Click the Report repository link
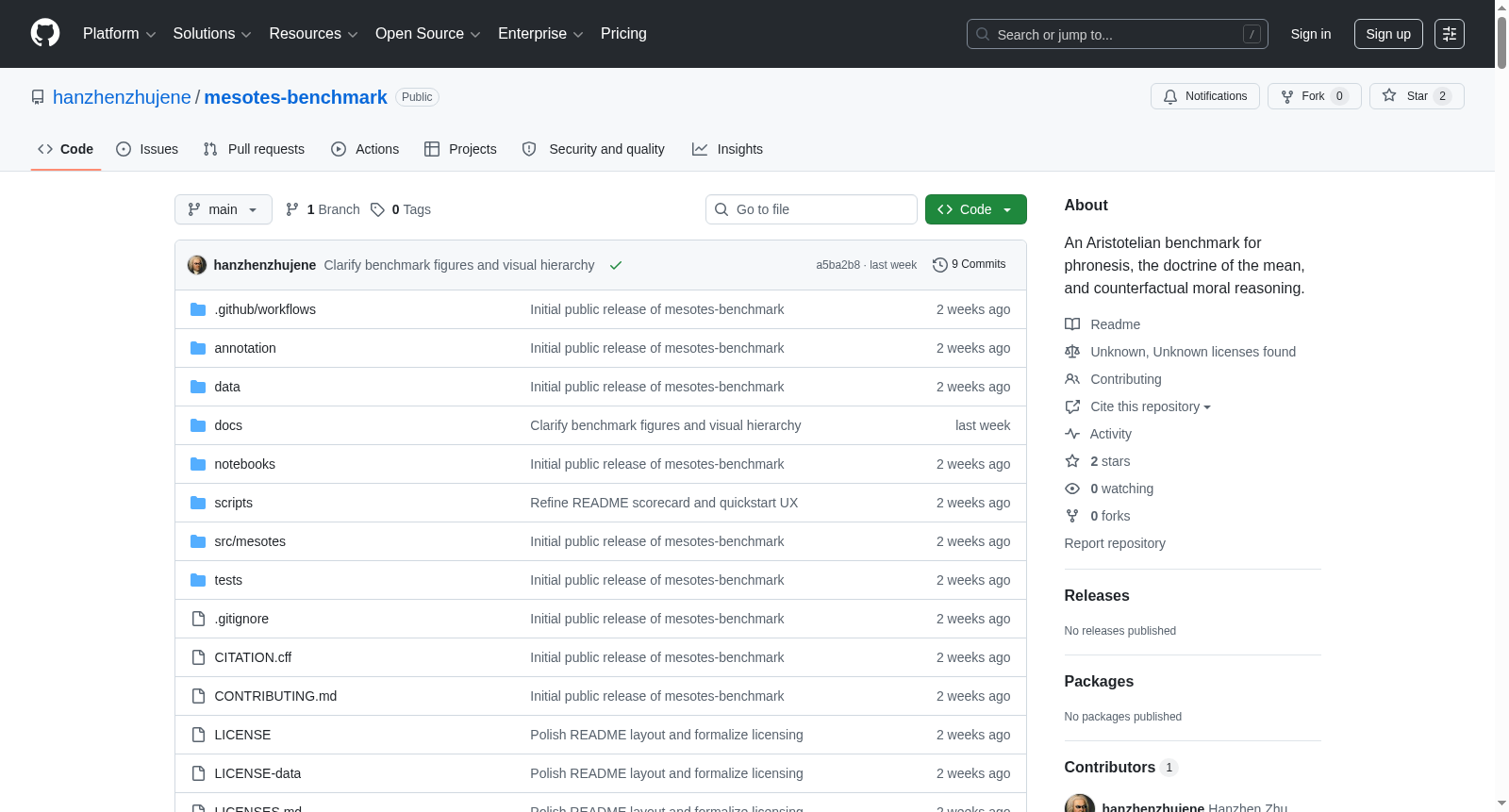This screenshot has height=812, width=1509. tap(1115, 543)
